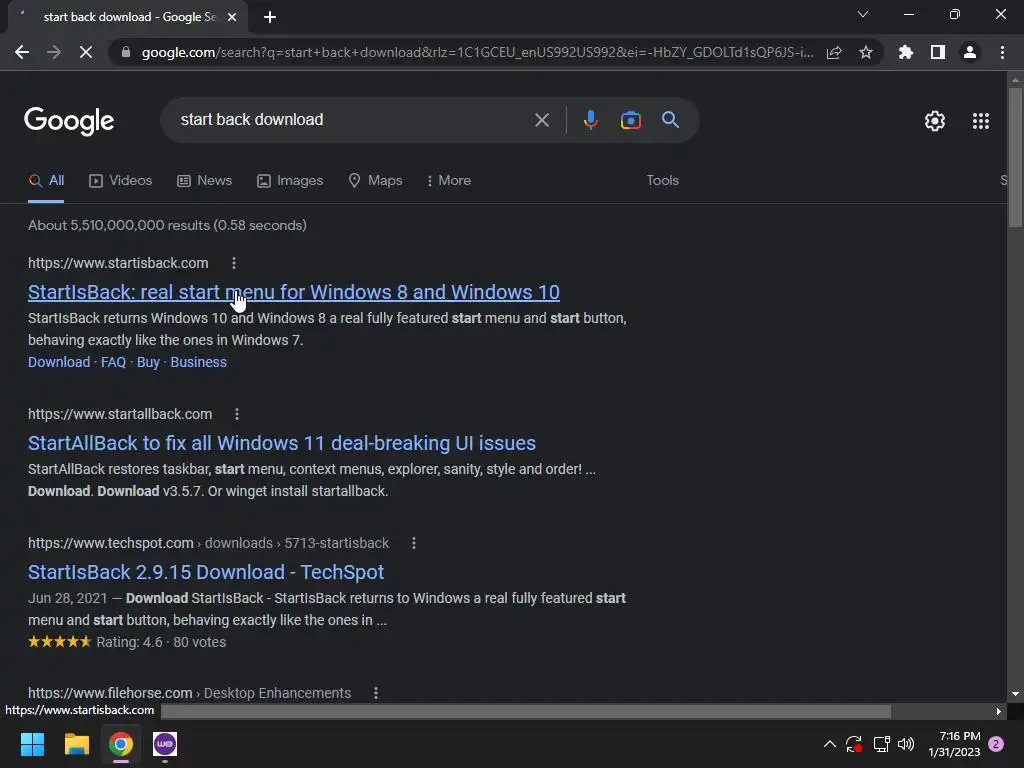
Task: Stop loading the page
Action: (x=86, y=52)
